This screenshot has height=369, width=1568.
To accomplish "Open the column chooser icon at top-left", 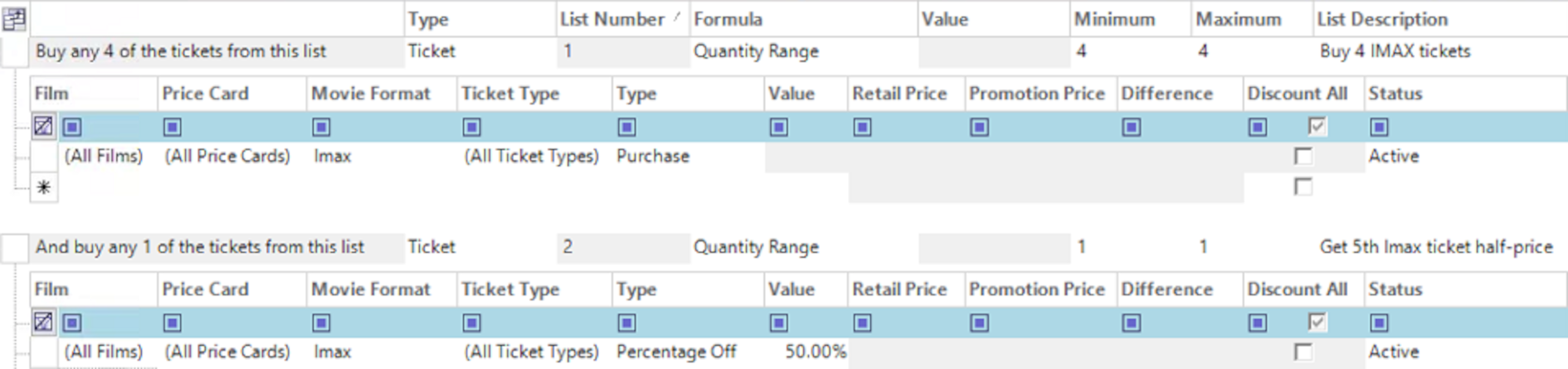I will (x=15, y=18).
